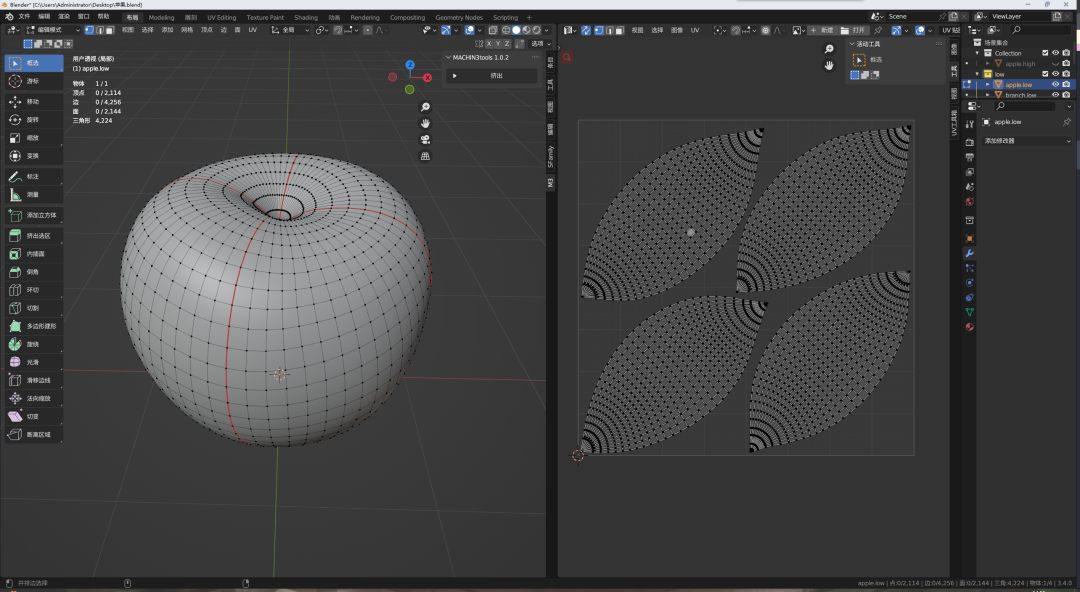Image resolution: width=1080 pixels, height=592 pixels.
Task: Select the Bevel (倒角) tool
Action: coord(33,272)
